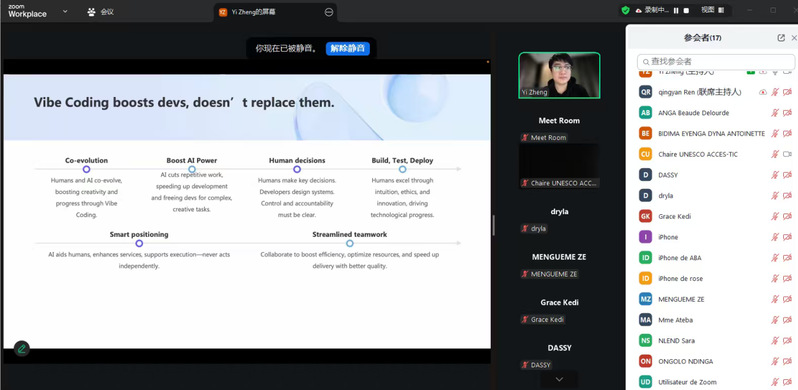Pop out the participants panel
Viewport: 798px width, 390px height.
tap(781, 38)
